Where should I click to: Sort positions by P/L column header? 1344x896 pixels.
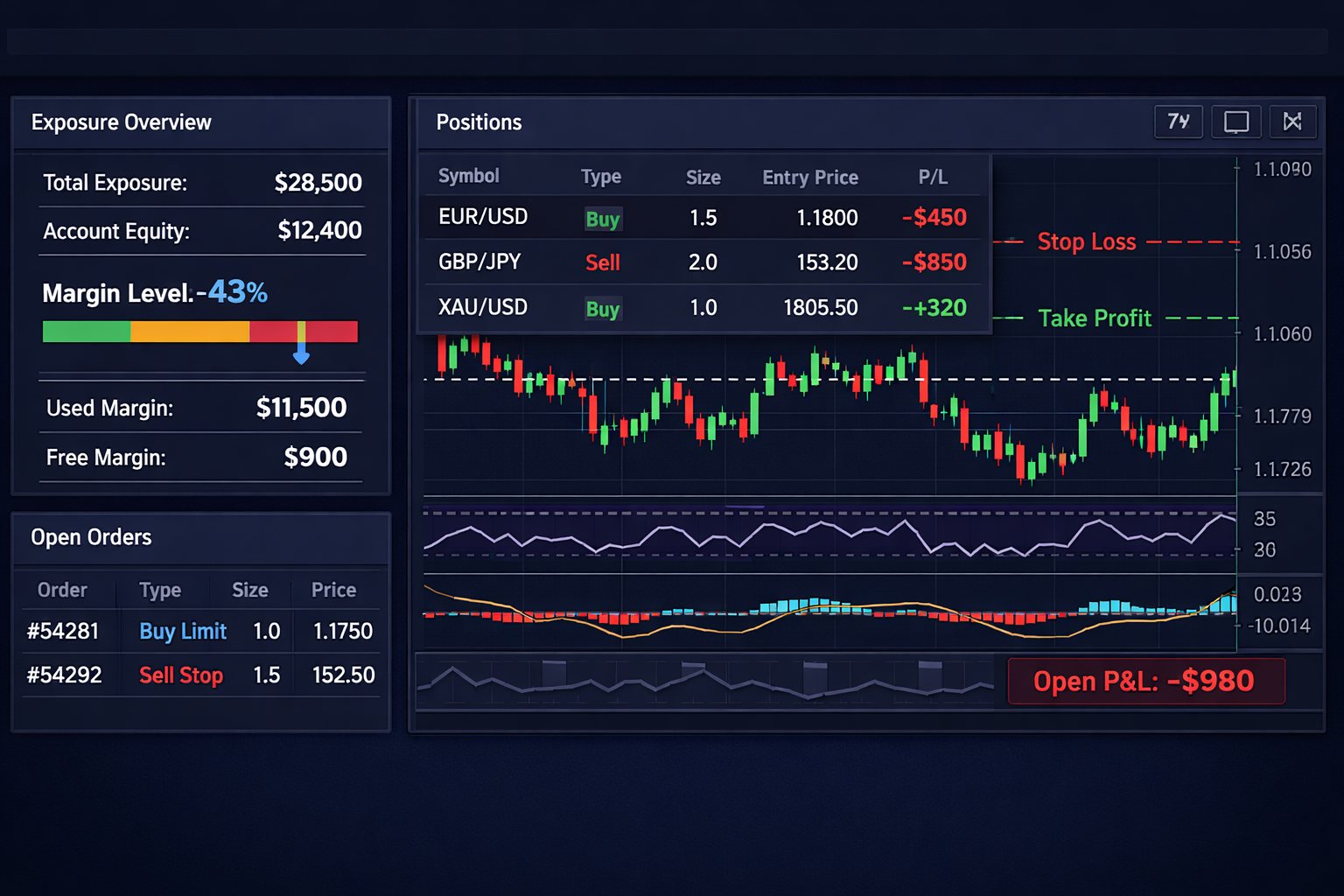933,177
